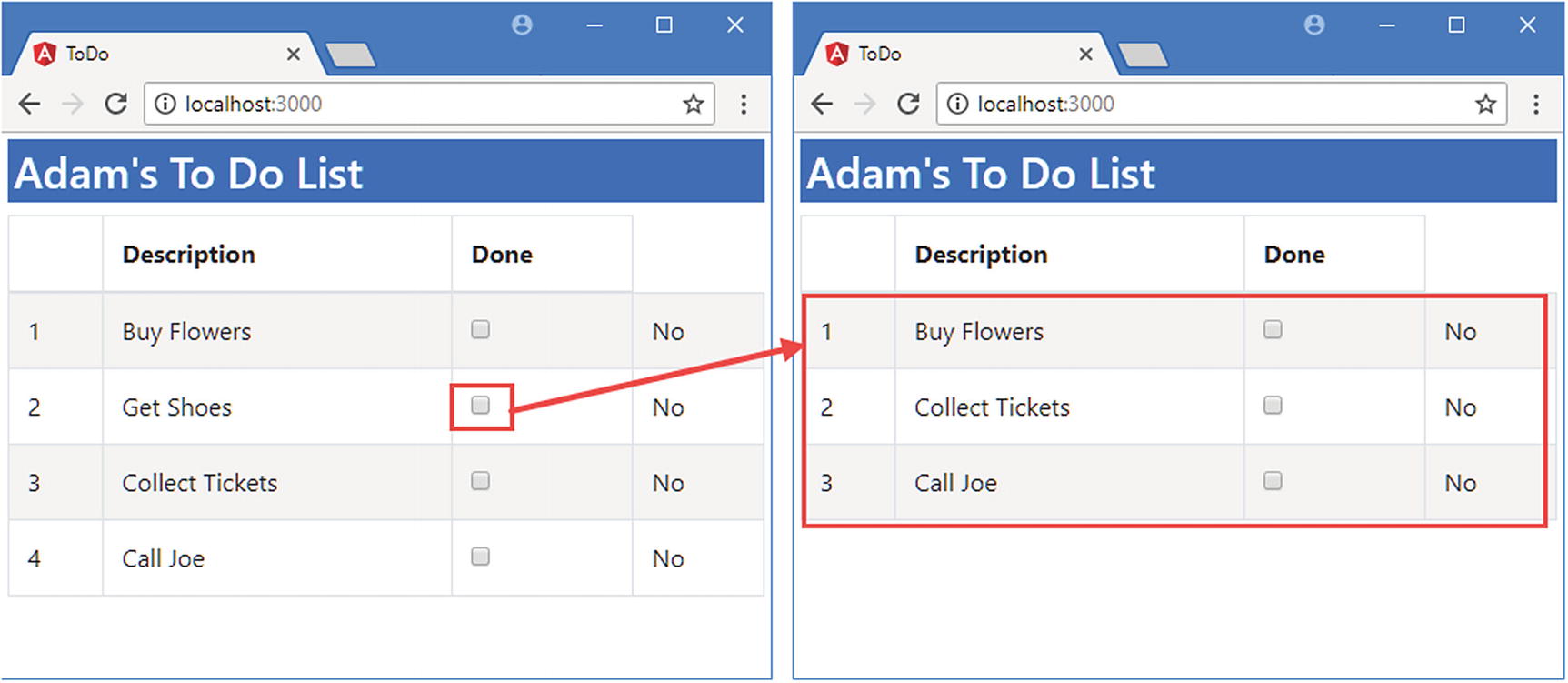The image size is (1568, 683).
Task: Tick Buy Flowers checkbox in left window
Action: tap(481, 329)
